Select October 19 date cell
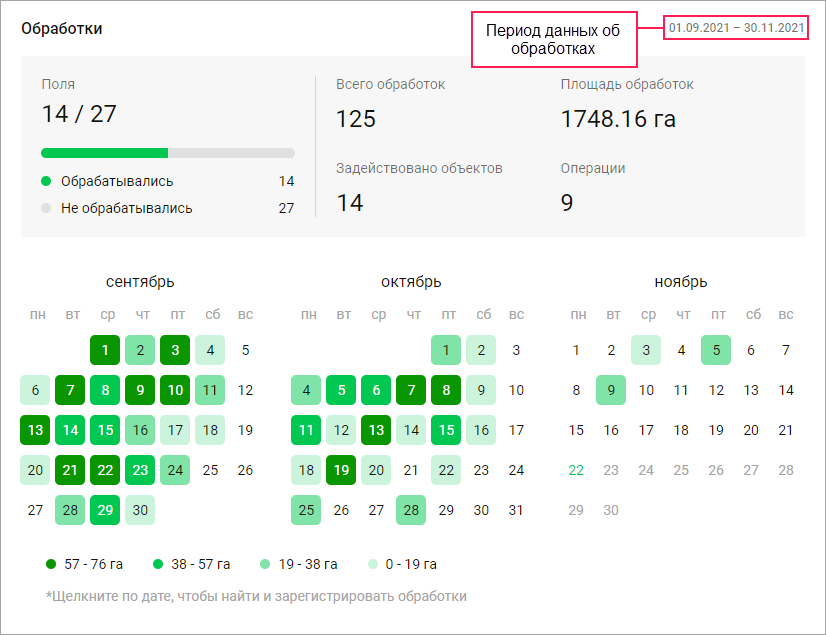 (x=341, y=470)
